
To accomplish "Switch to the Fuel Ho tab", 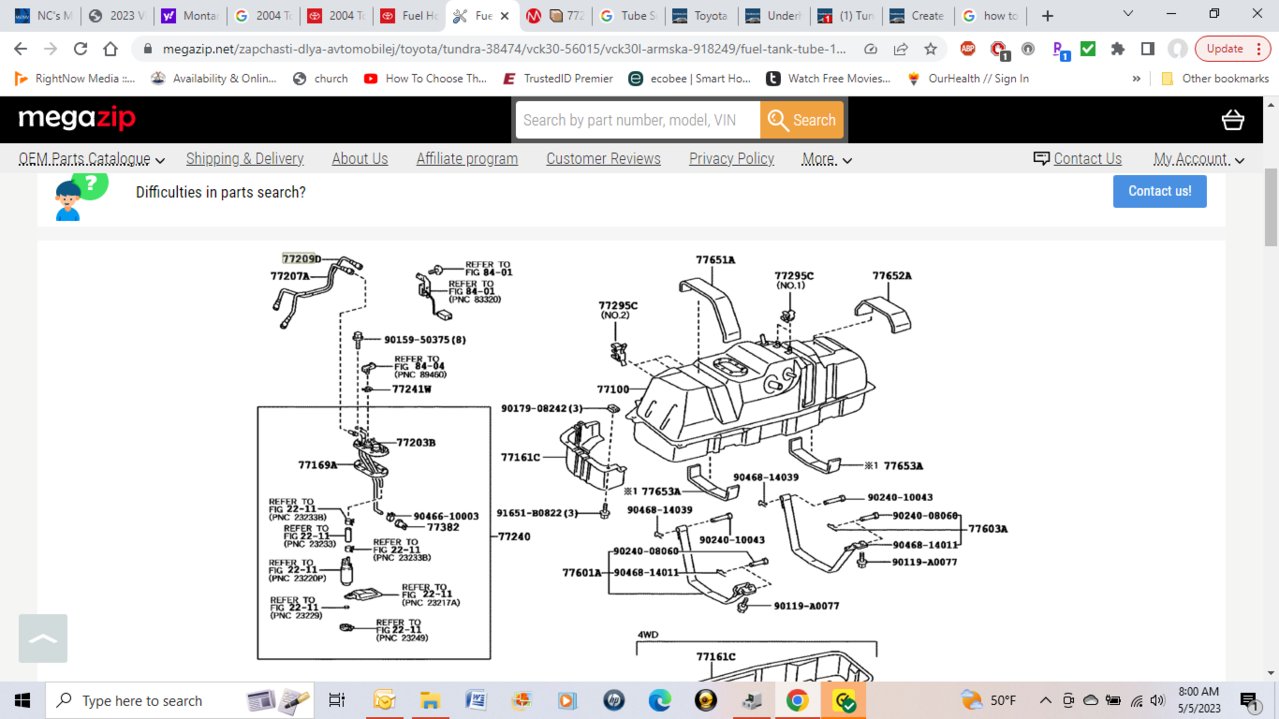I will [409, 16].
